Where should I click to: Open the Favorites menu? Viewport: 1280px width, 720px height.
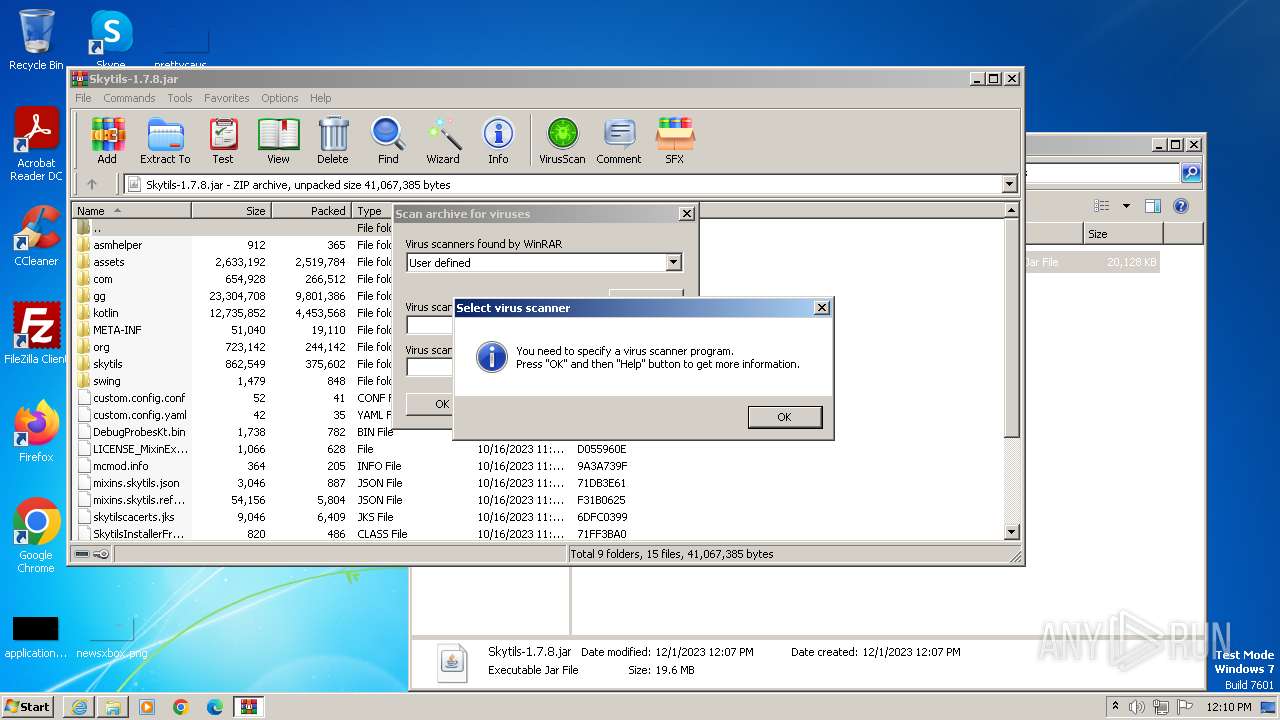coord(227,98)
